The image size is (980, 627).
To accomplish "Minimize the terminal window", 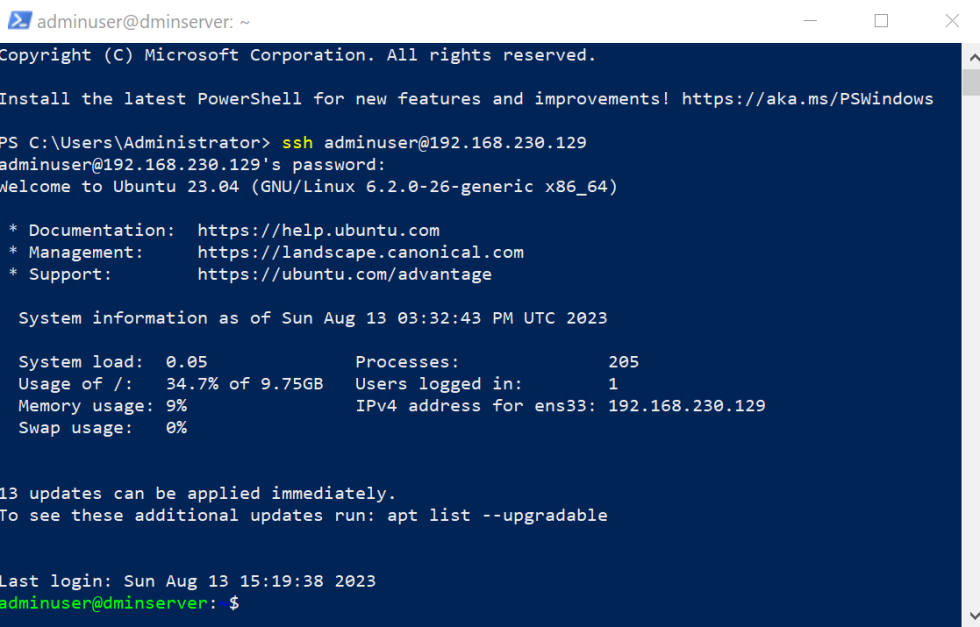I will coord(810,20).
